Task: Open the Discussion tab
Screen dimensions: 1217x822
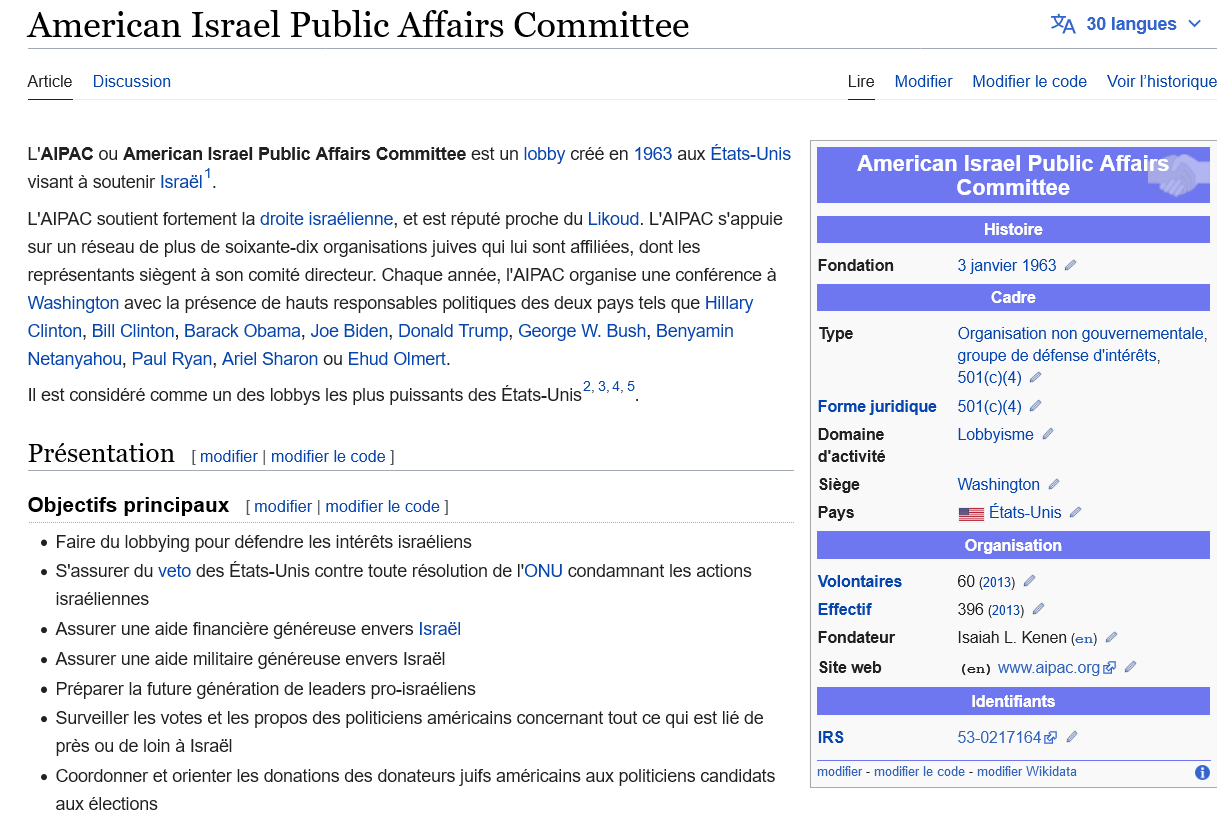Action: pyautogui.click(x=131, y=82)
